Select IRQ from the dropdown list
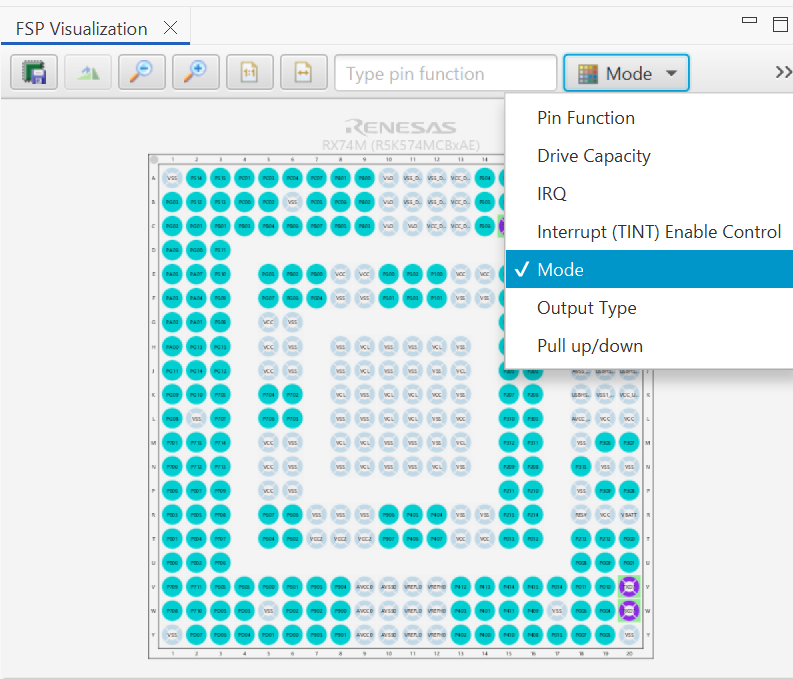Screen dimensions: 793x679 pos(649,194)
